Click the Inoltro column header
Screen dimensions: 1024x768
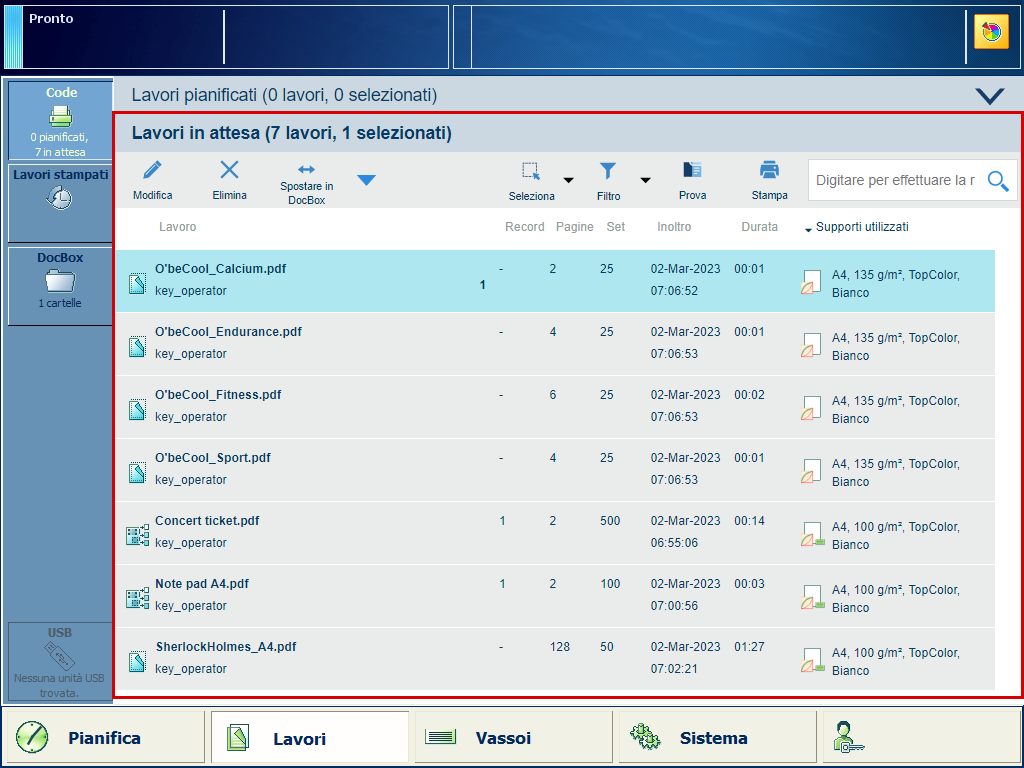(674, 227)
